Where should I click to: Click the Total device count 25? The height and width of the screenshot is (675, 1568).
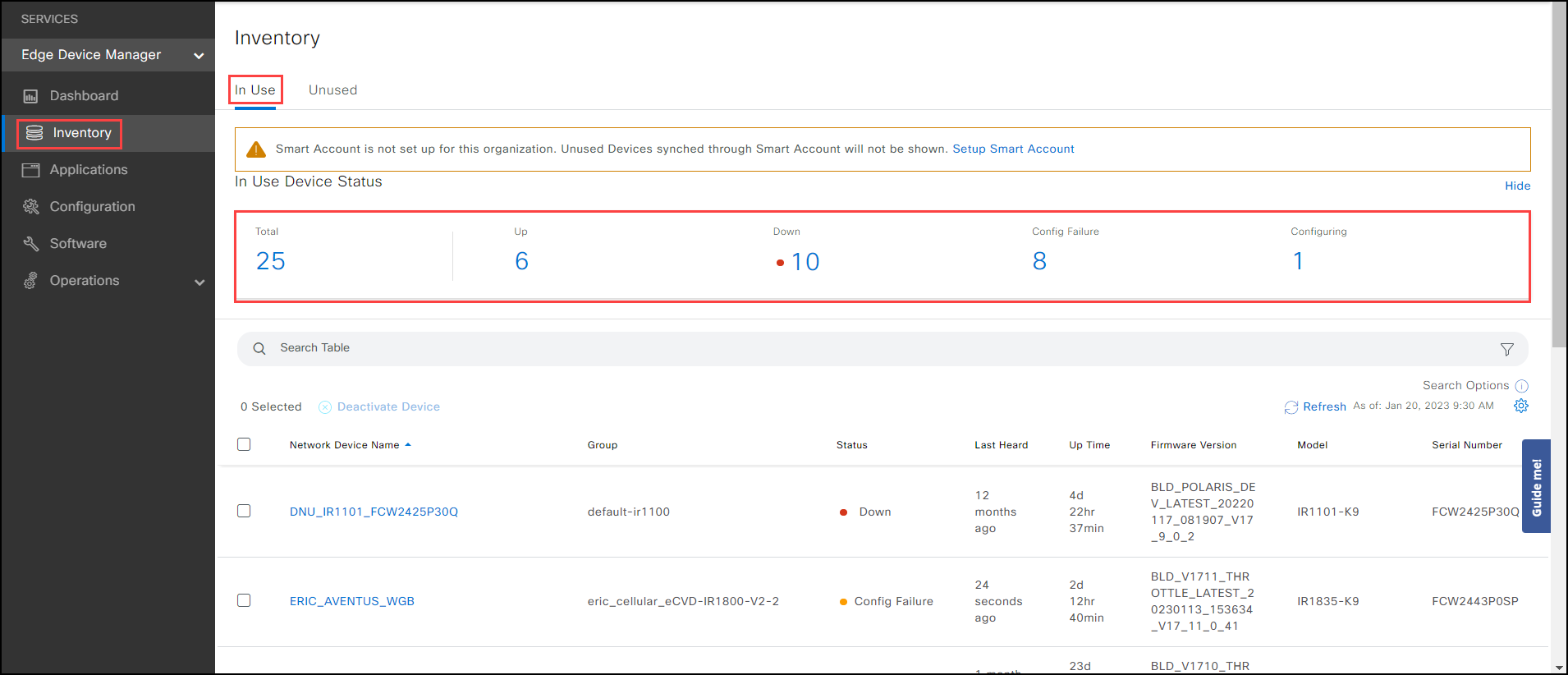click(x=270, y=261)
